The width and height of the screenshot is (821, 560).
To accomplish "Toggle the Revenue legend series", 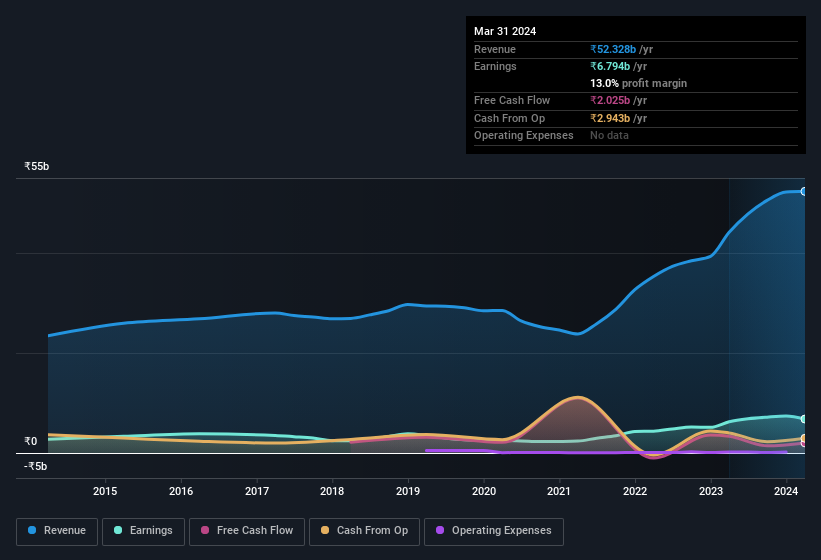I will 57,531.
